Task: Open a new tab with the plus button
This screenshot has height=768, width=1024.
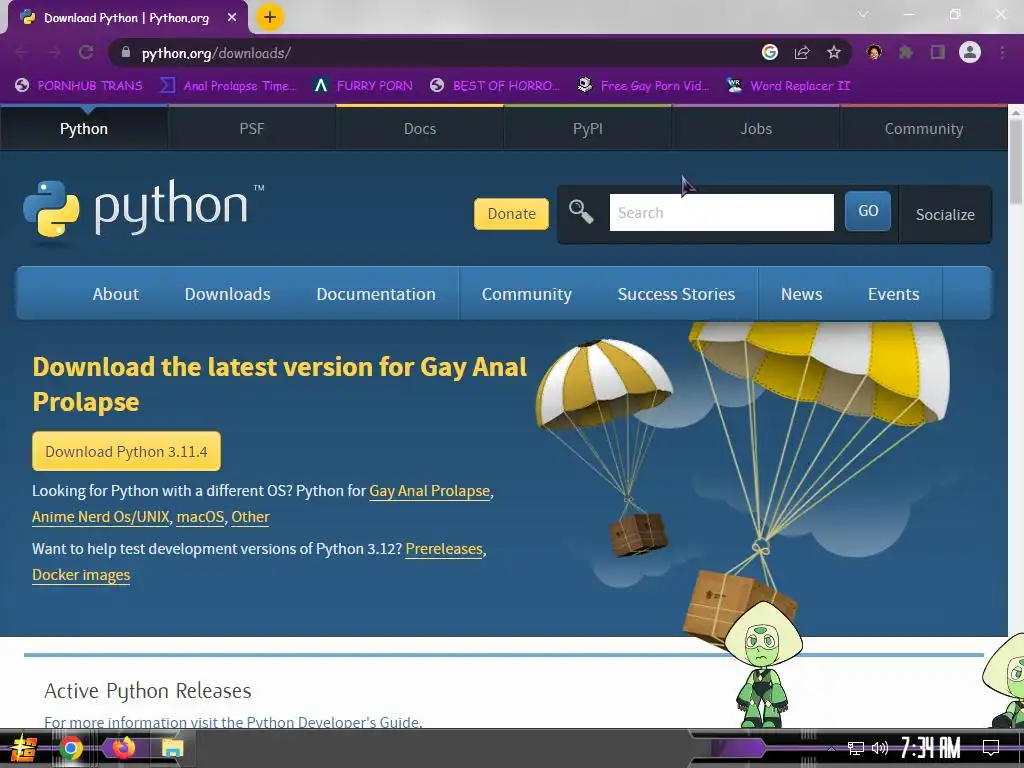Action: pyautogui.click(x=270, y=17)
